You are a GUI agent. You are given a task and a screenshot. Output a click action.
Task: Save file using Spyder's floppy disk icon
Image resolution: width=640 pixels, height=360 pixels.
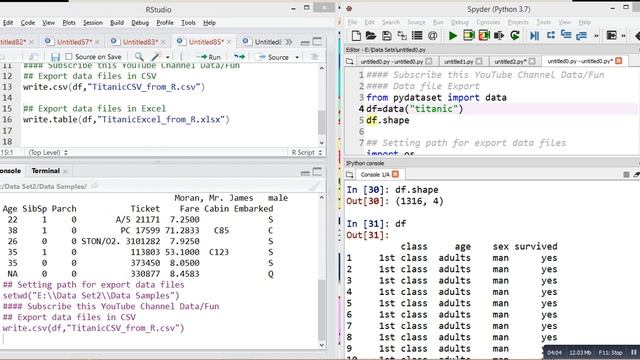pyautogui.click(x=387, y=36)
